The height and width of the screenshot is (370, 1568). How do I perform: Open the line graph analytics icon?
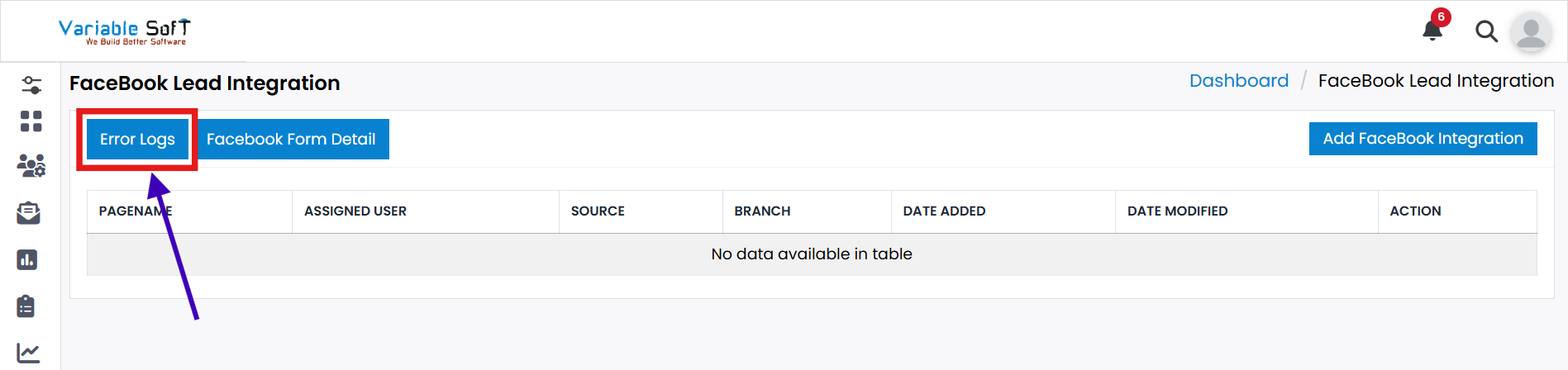[x=28, y=353]
